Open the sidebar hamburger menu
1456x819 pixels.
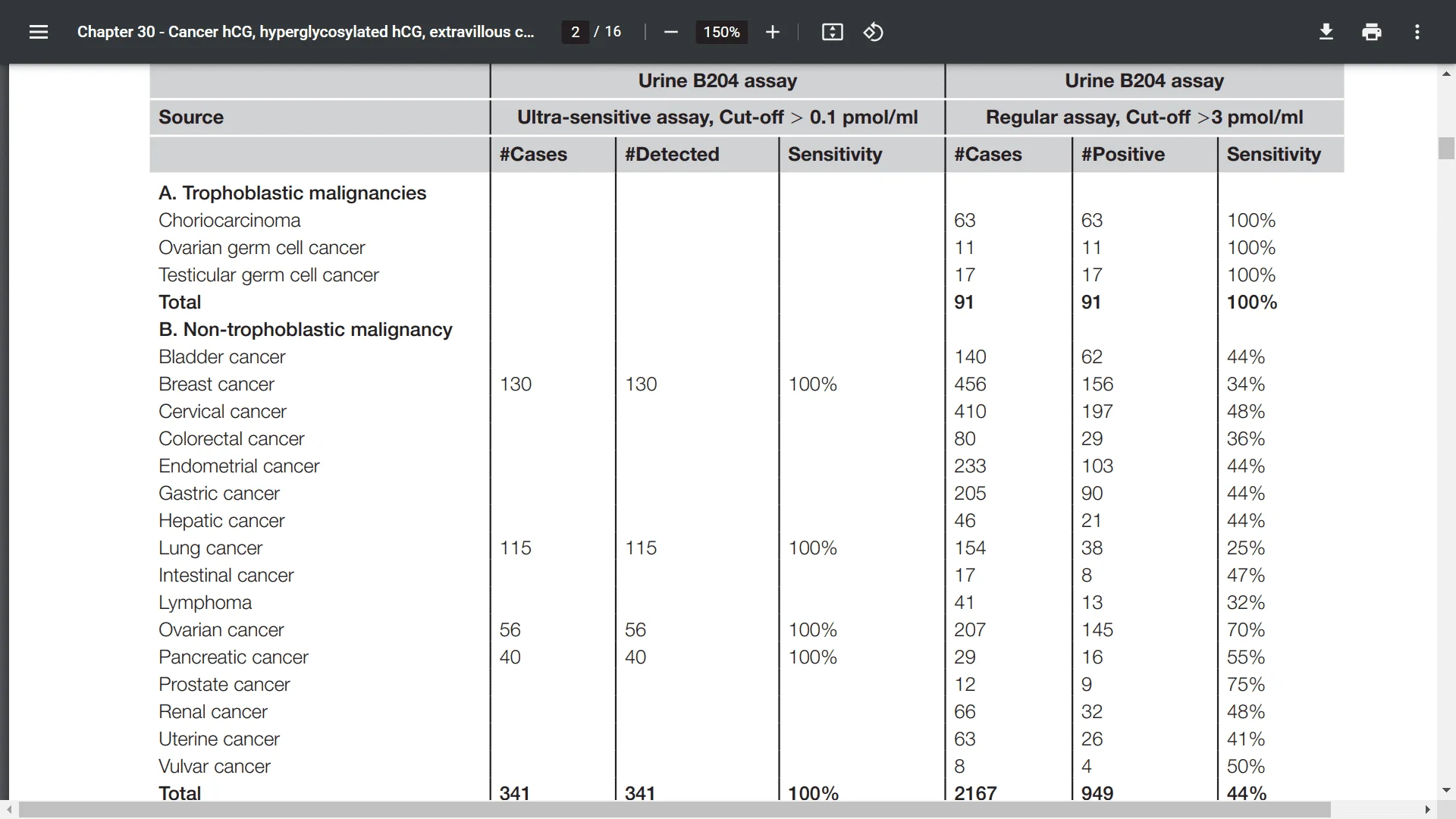39,32
